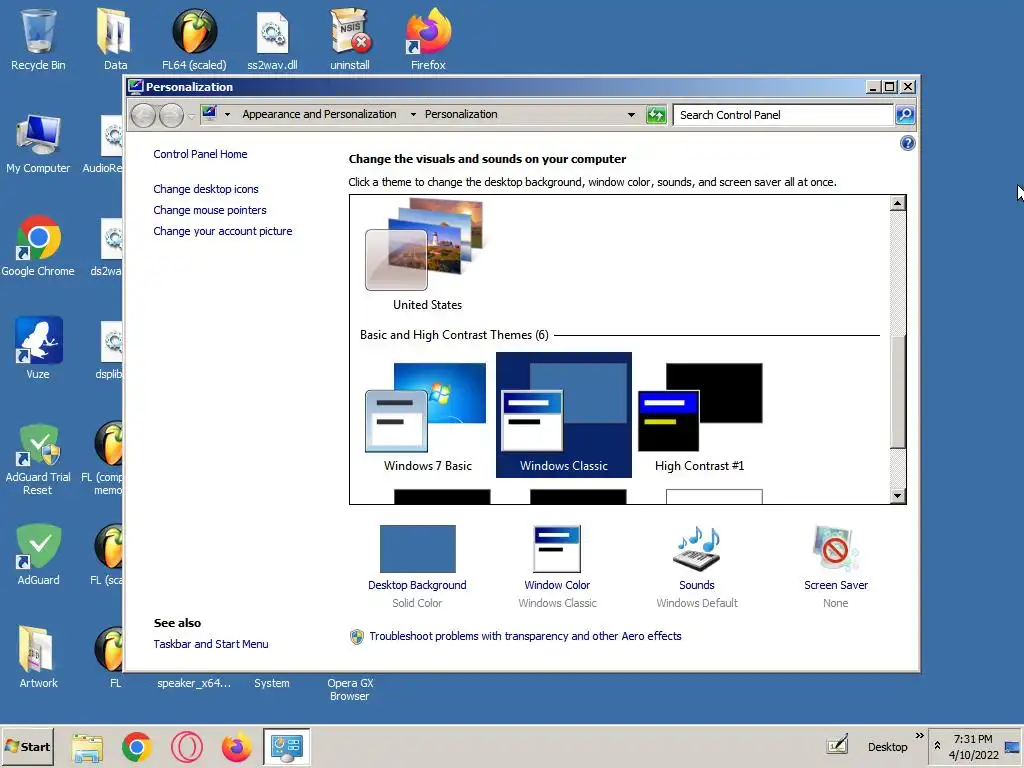
Task: Click the tablet input panel tray icon
Action: click(837, 745)
